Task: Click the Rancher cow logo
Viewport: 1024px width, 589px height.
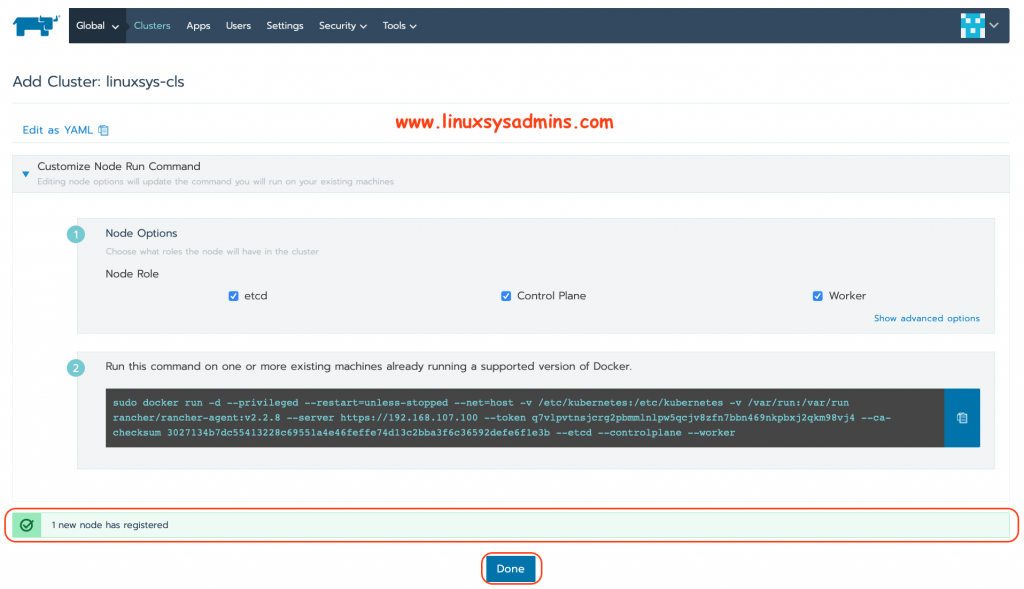Action: [36, 25]
